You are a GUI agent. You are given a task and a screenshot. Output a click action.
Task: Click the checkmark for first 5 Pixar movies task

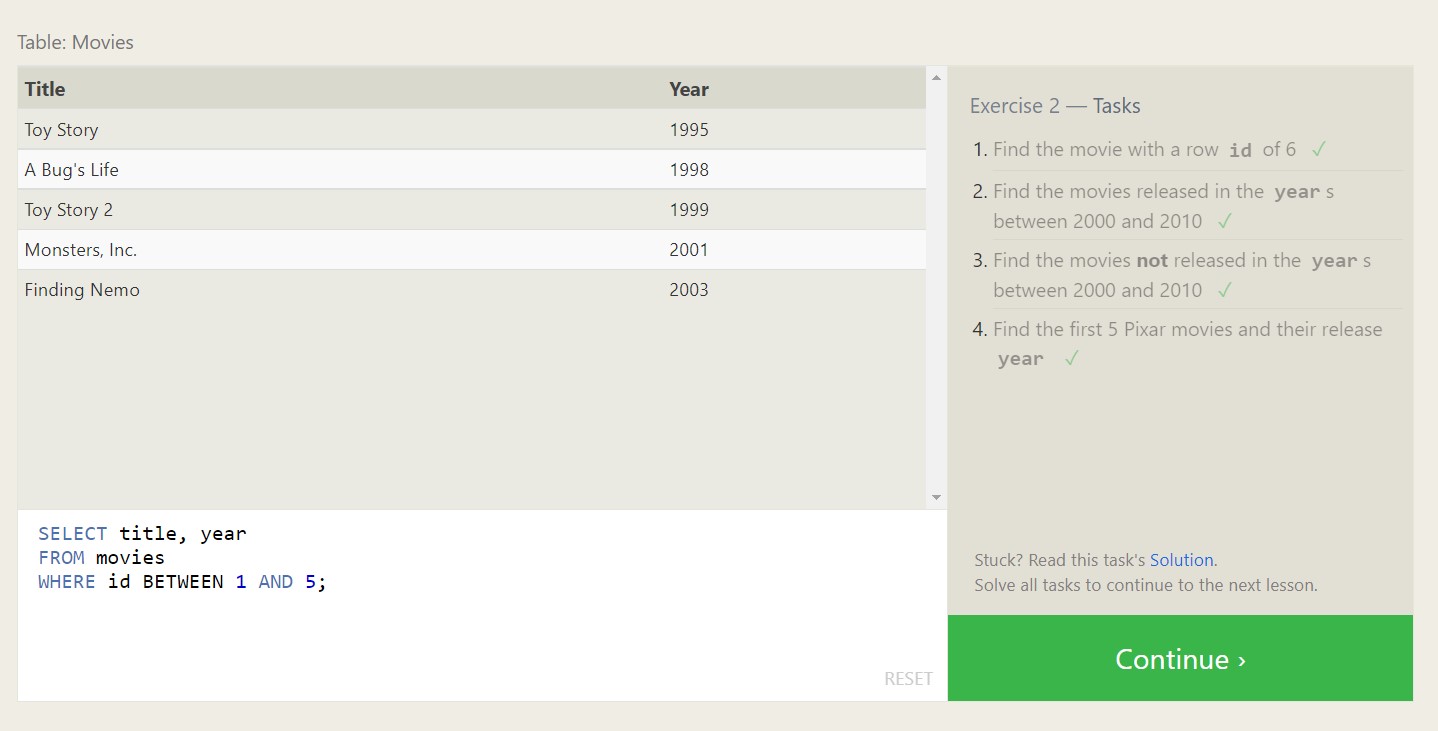point(1071,358)
